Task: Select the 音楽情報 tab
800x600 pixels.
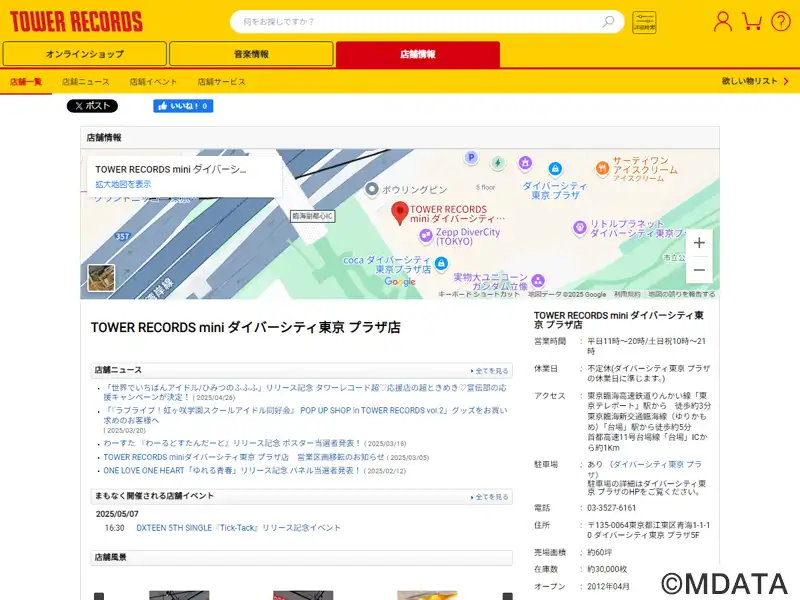Action: [252, 54]
